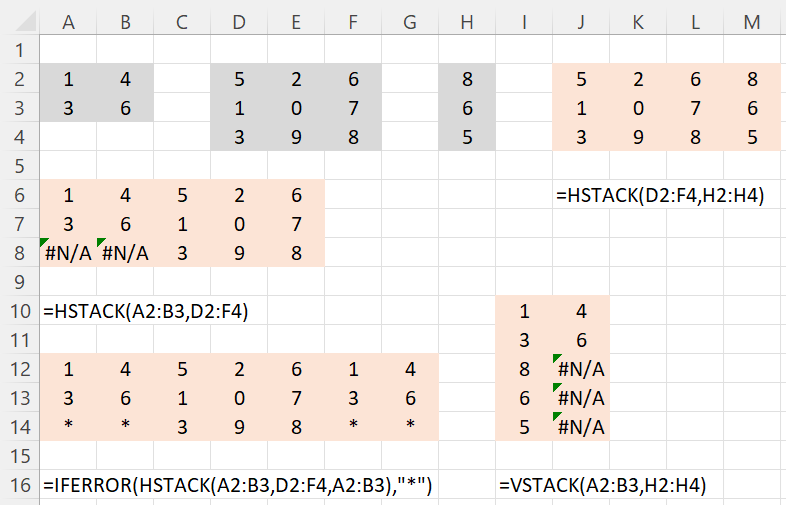Select asterisk cell A14
The height and width of the screenshot is (505, 786).
click(68, 427)
